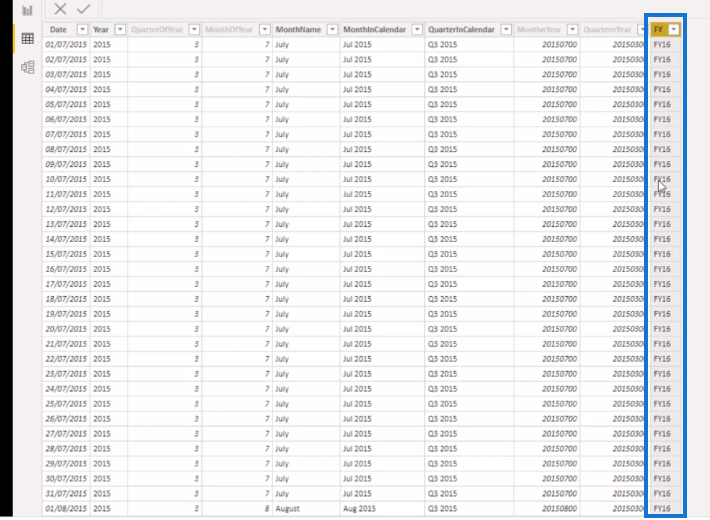Click the date cell 31/07/2015
The width and height of the screenshot is (710, 520).
[66, 493]
